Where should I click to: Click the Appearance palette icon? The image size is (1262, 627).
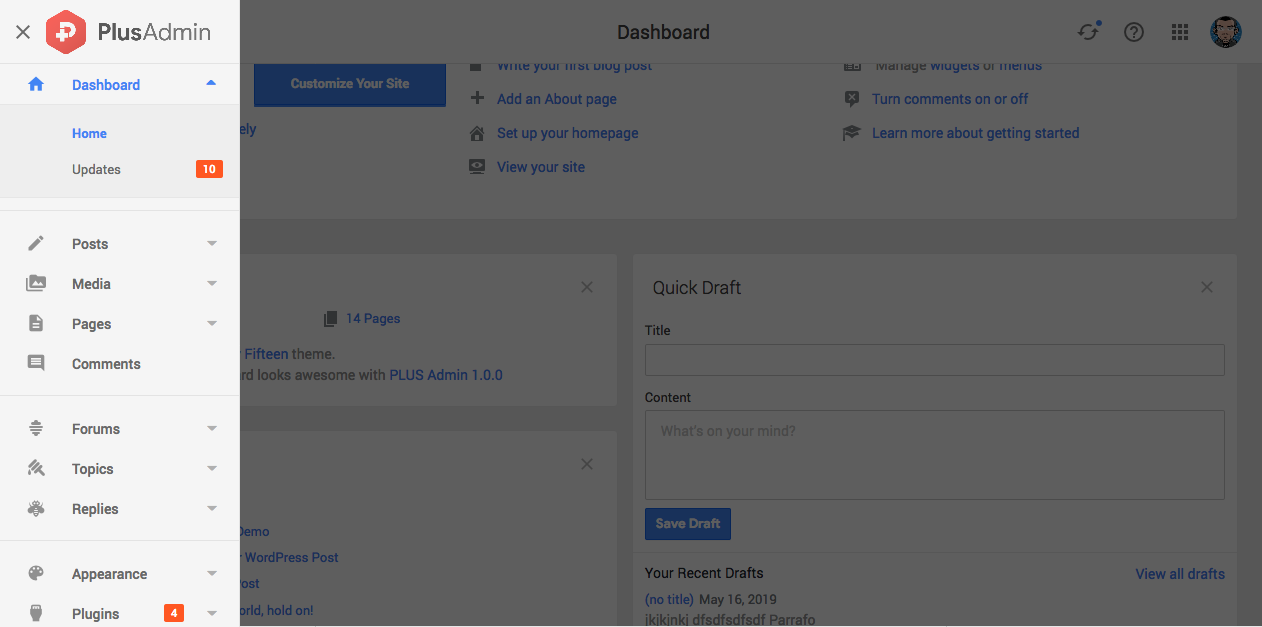36,574
